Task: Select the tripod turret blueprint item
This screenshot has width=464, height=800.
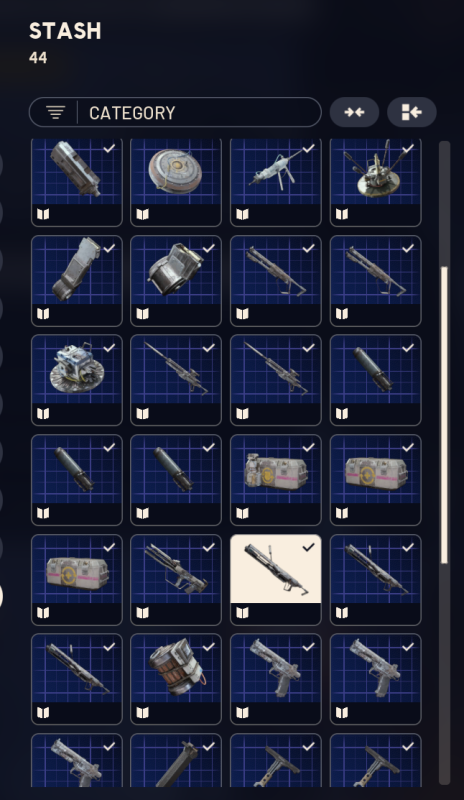Action: click(276, 182)
